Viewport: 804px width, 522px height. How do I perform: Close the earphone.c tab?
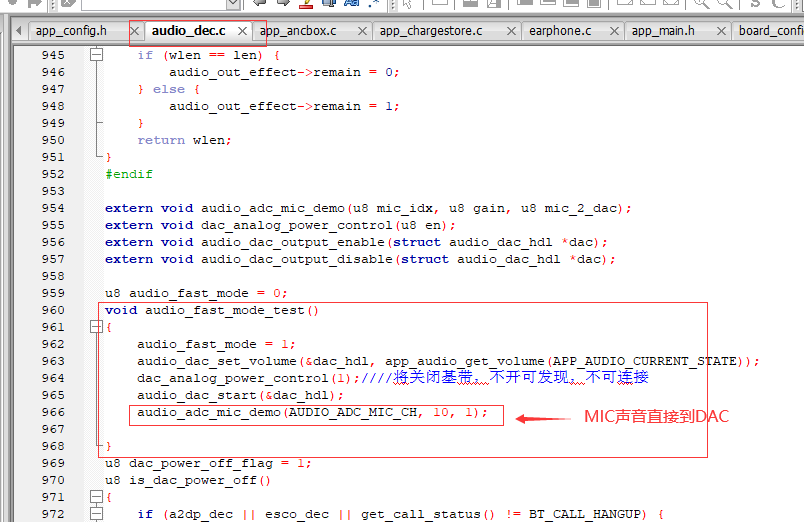(614, 31)
